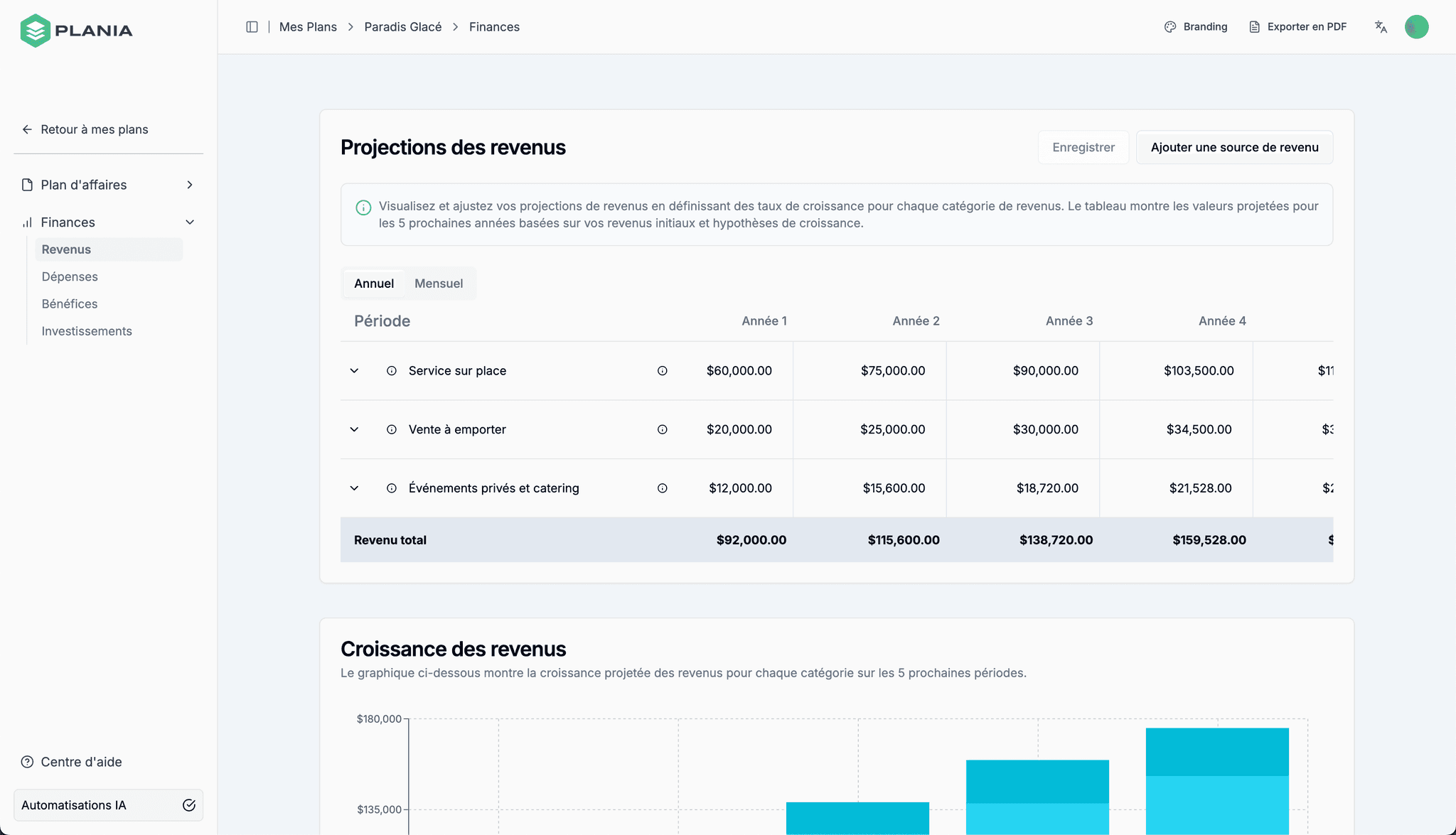Open the sidebar collapse icon near breadcrumb
This screenshot has width=1456, height=835.
click(x=252, y=26)
